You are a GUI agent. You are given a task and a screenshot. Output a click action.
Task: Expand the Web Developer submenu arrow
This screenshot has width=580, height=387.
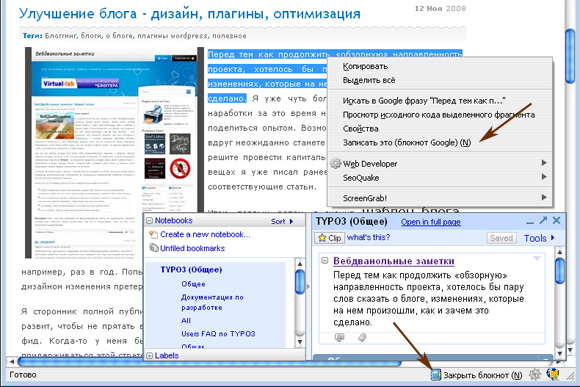coord(544,163)
